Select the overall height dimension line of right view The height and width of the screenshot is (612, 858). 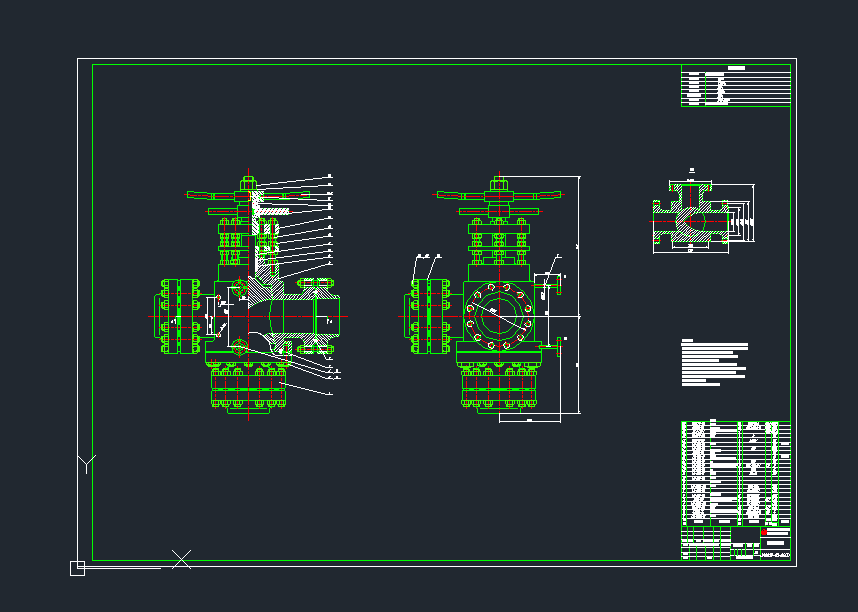tap(579, 295)
